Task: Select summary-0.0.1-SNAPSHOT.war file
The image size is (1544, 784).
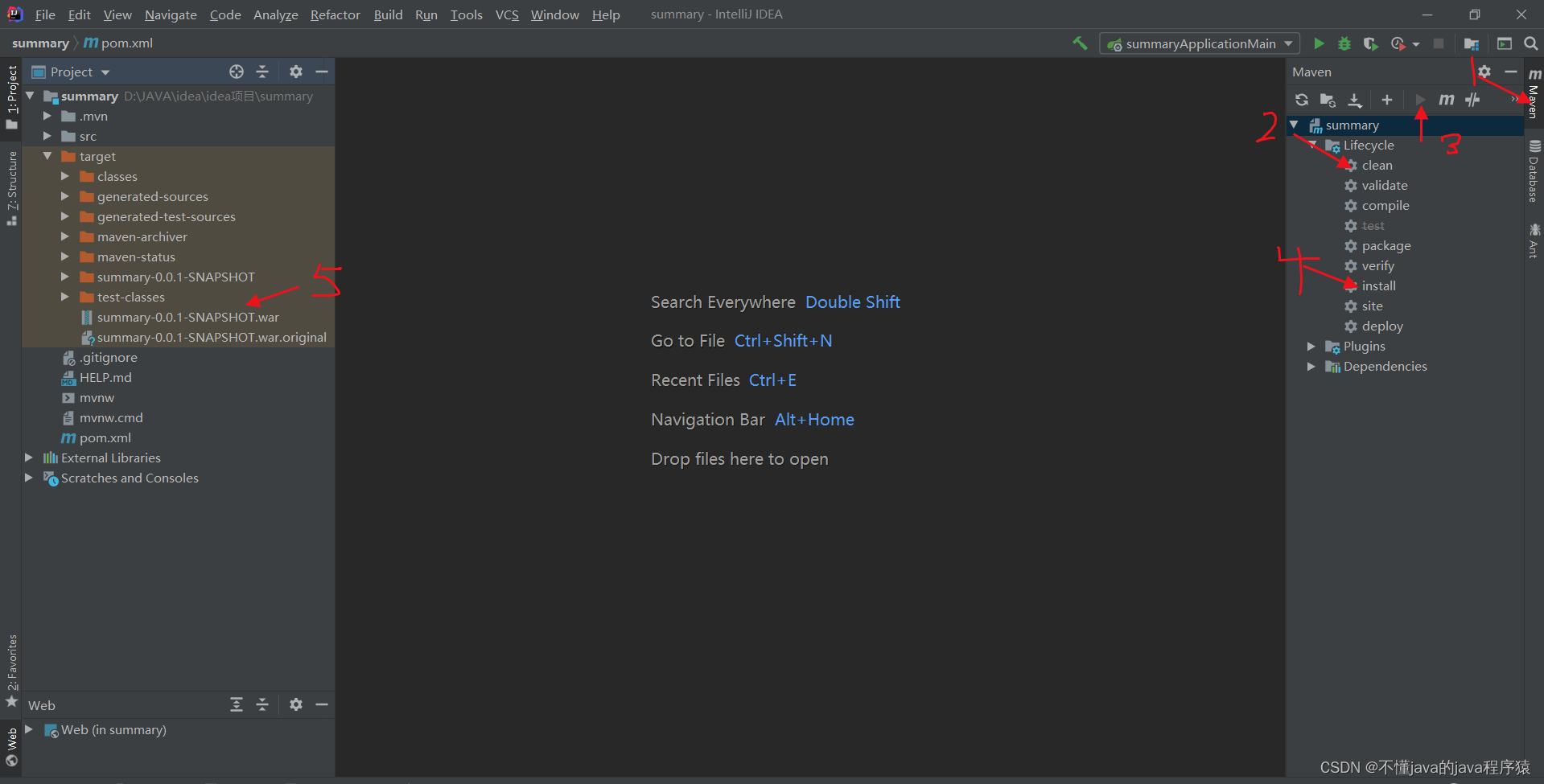Action: (187, 317)
